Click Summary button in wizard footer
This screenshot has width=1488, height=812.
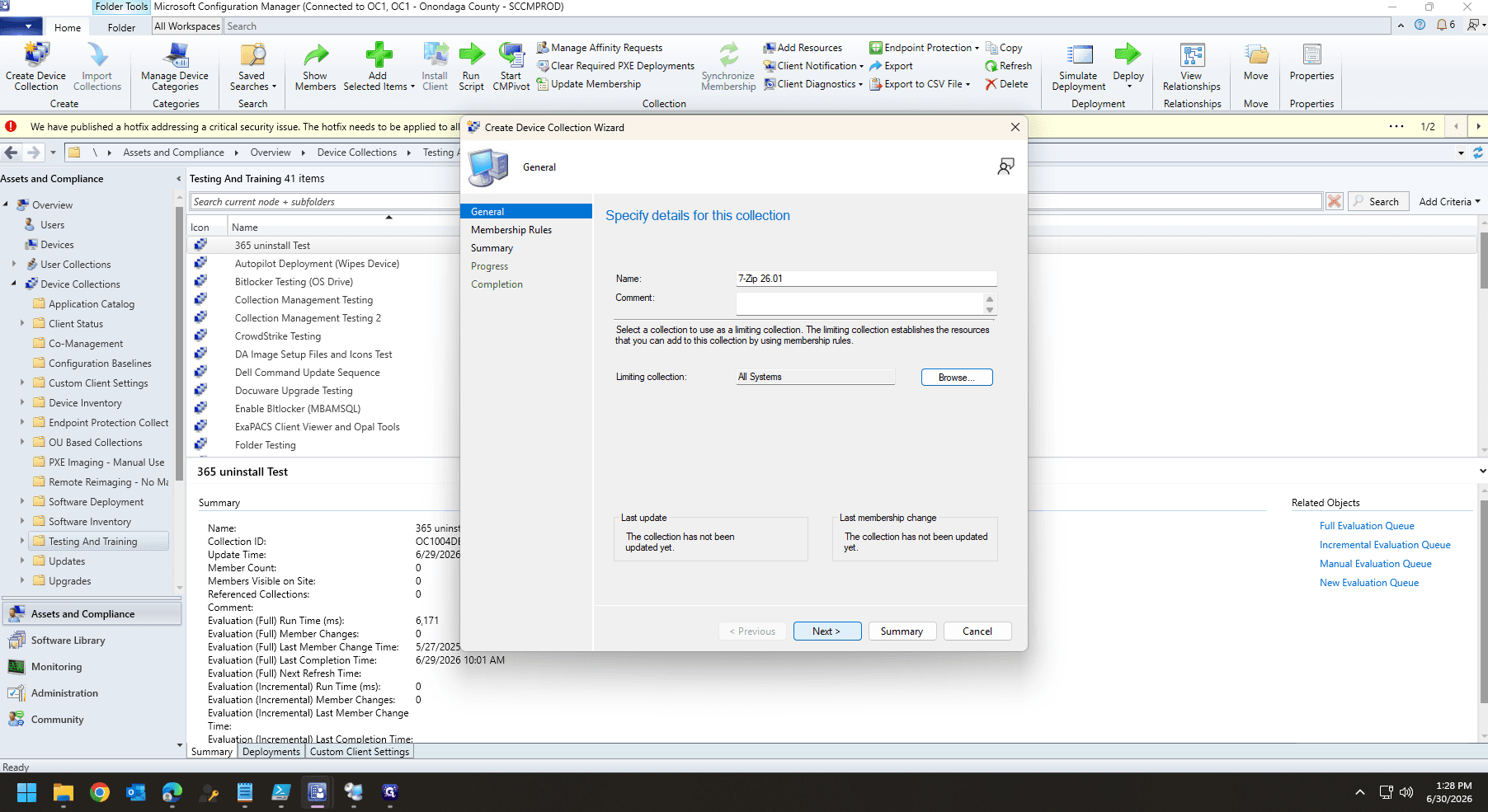pos(902,631)
